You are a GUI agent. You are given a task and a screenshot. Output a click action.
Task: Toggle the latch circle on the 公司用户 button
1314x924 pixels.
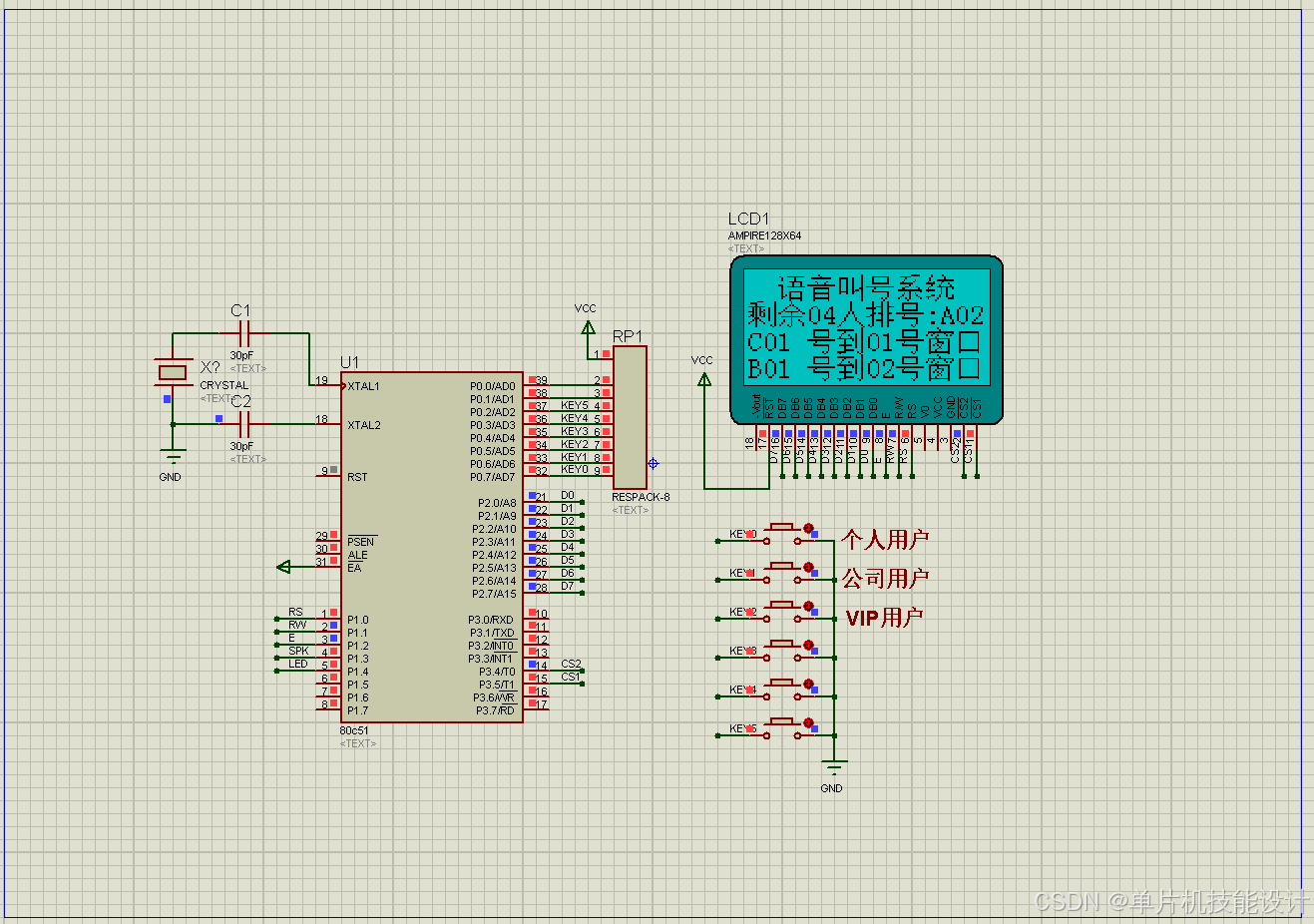pos(809,567)
